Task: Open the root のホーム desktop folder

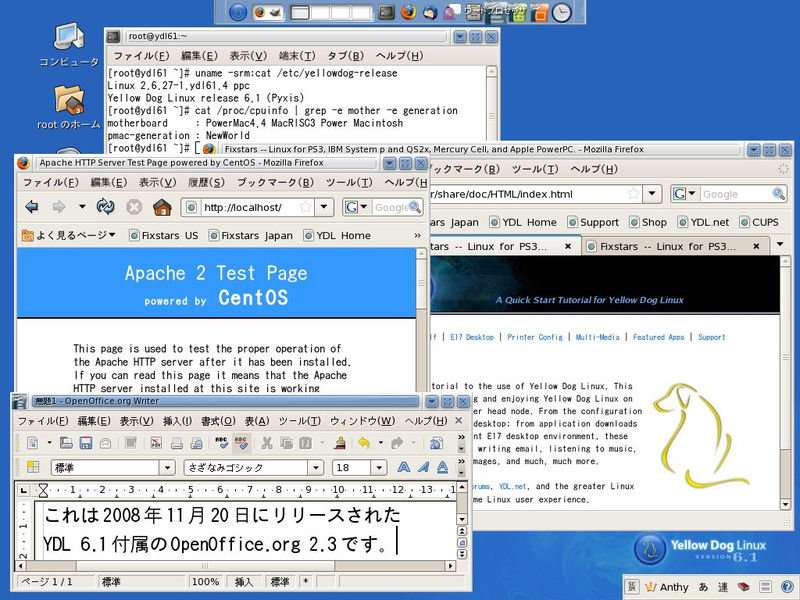Action: [x=69, y=107]
